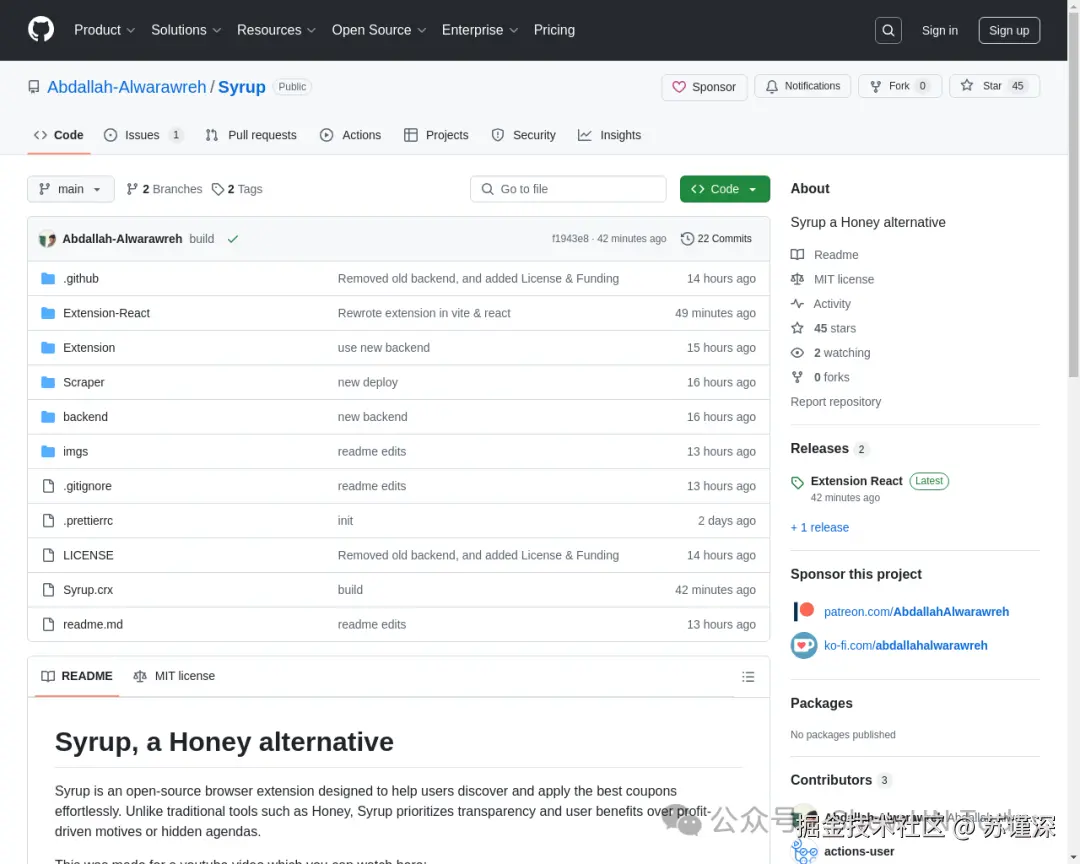Screen dimensions: 1080x864
Task: Open the main branch selector dropdown
Action: (x=70, y=189)
